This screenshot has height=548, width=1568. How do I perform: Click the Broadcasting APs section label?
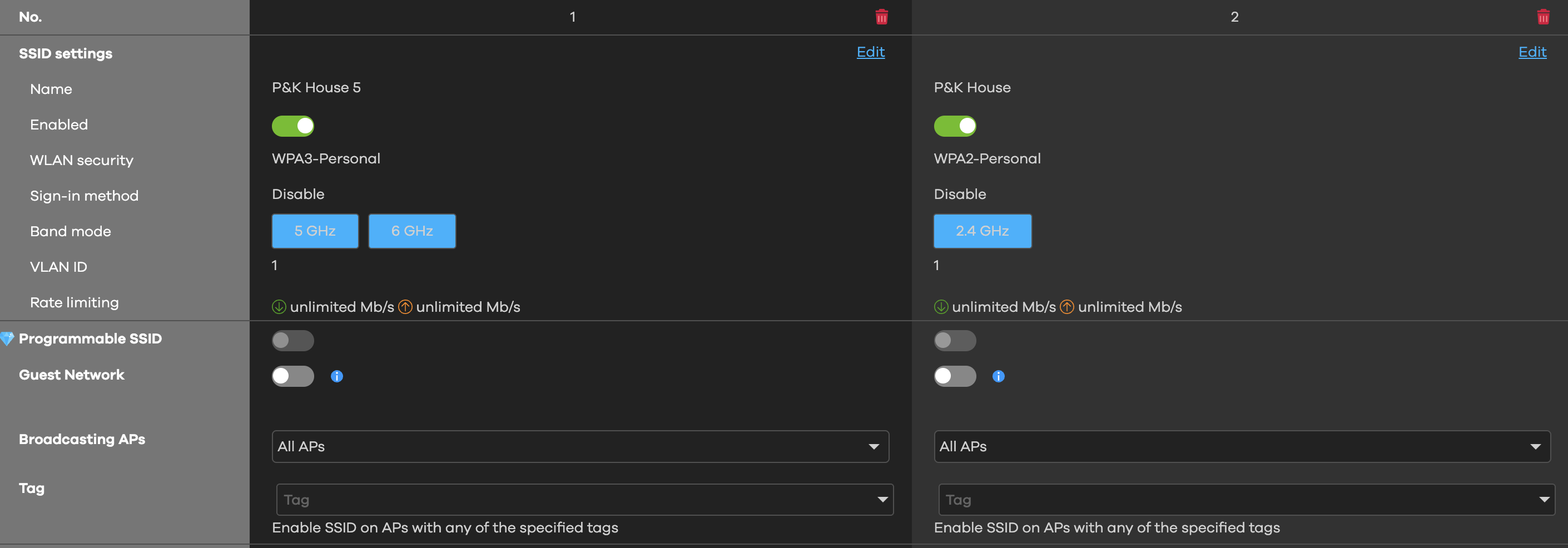click(x=82, y=439)
